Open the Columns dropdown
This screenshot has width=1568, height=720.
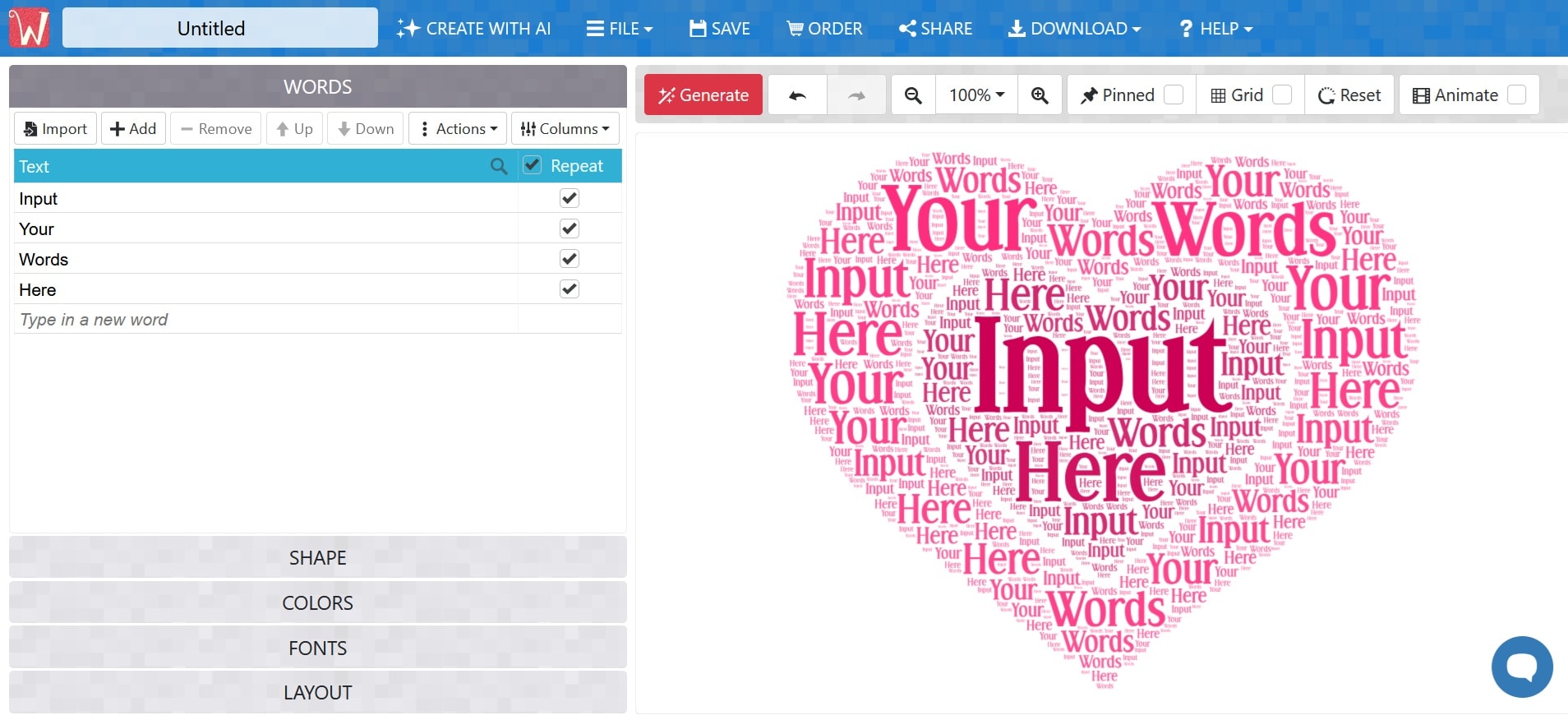point(565,129)
